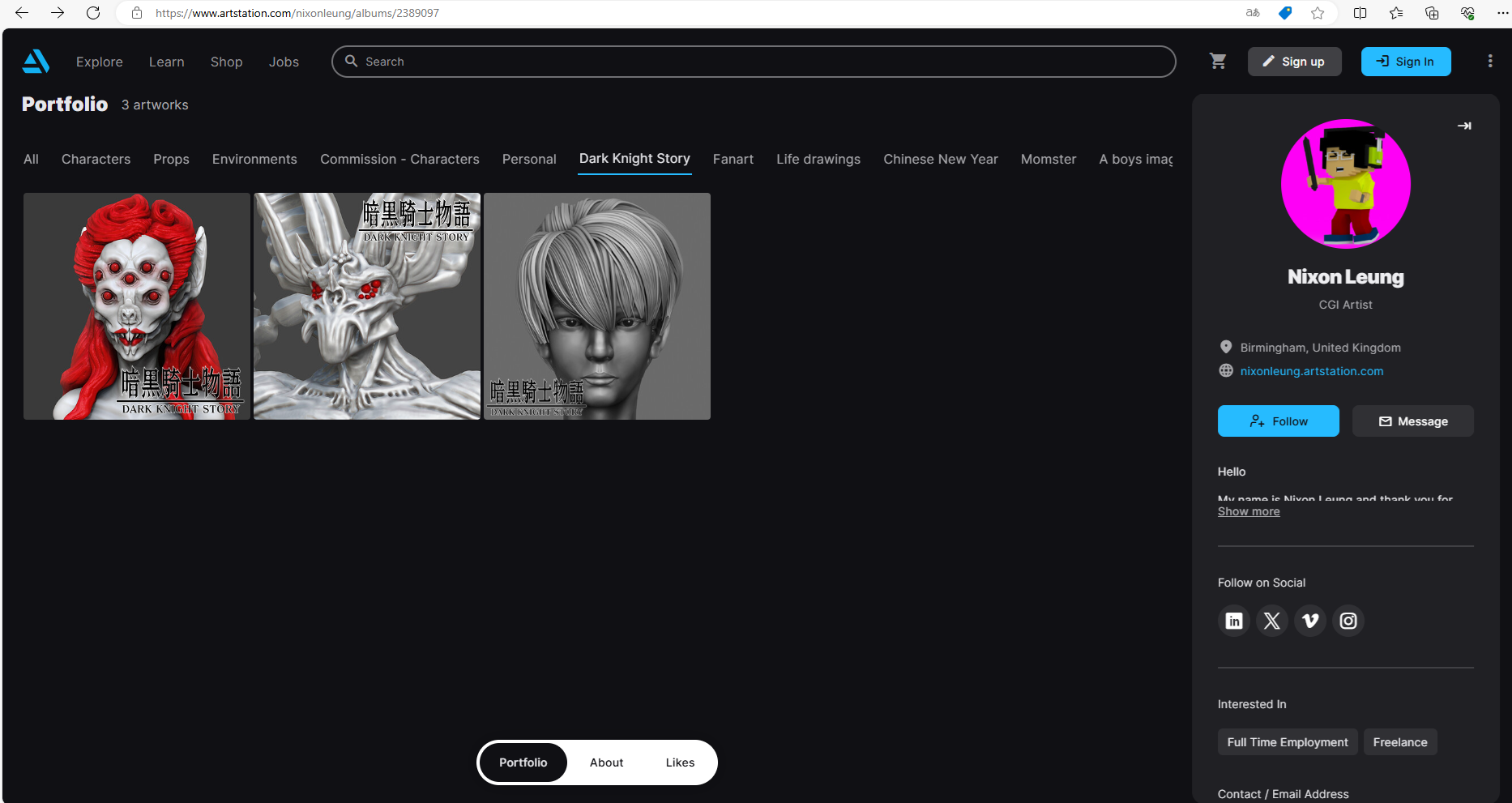The image size is (1512, 803).
Task: Expand bio with Show more
Action: point(1248,511)
